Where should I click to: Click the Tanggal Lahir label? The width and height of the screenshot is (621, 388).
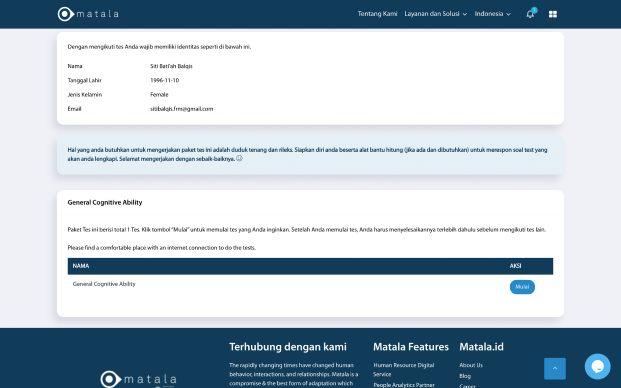(x=84, y=80)
